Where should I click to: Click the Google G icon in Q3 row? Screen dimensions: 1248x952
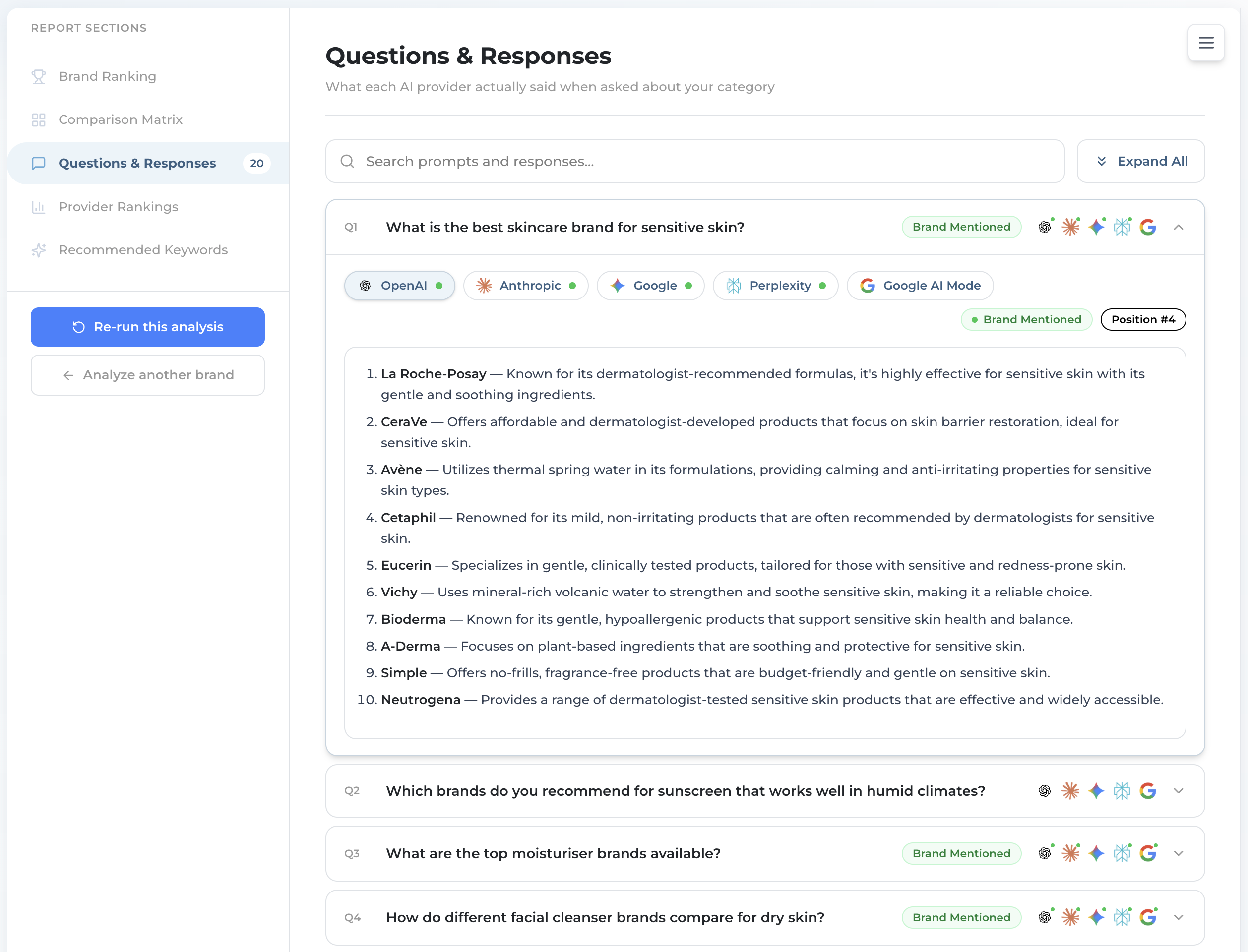coord(1148,853)
